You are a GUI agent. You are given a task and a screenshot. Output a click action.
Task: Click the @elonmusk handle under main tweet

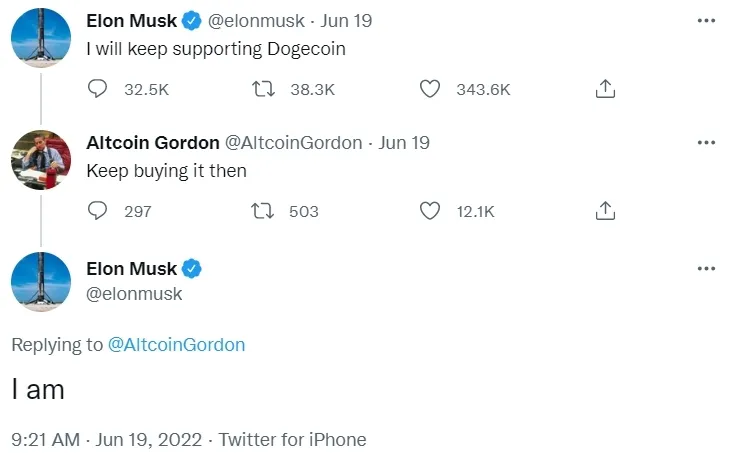[x=135, y=294]
